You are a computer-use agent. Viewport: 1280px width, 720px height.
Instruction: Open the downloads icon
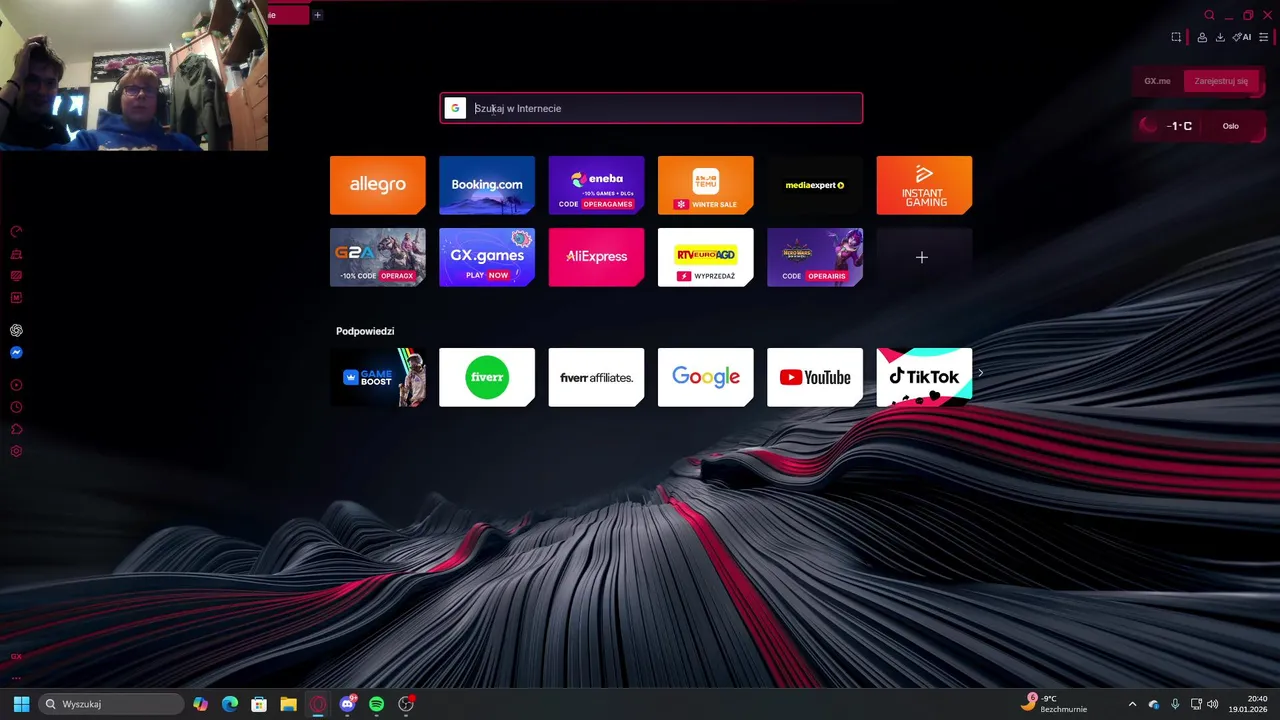point(1220,37)
